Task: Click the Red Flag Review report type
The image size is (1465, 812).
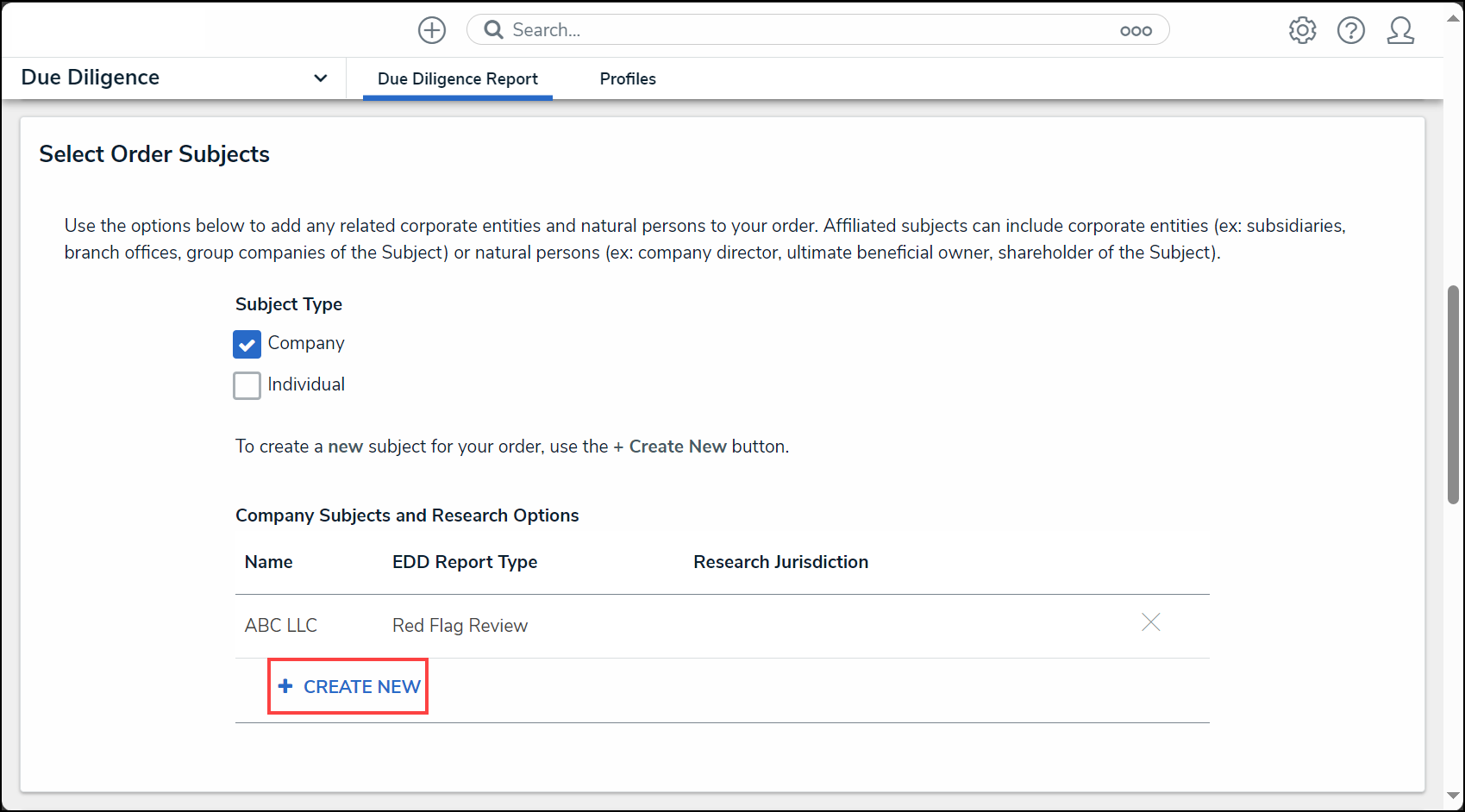Action: click(460, 626)
